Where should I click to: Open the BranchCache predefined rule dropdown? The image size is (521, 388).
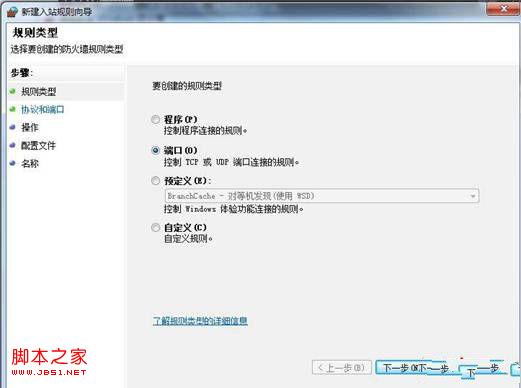pos(322,196)
